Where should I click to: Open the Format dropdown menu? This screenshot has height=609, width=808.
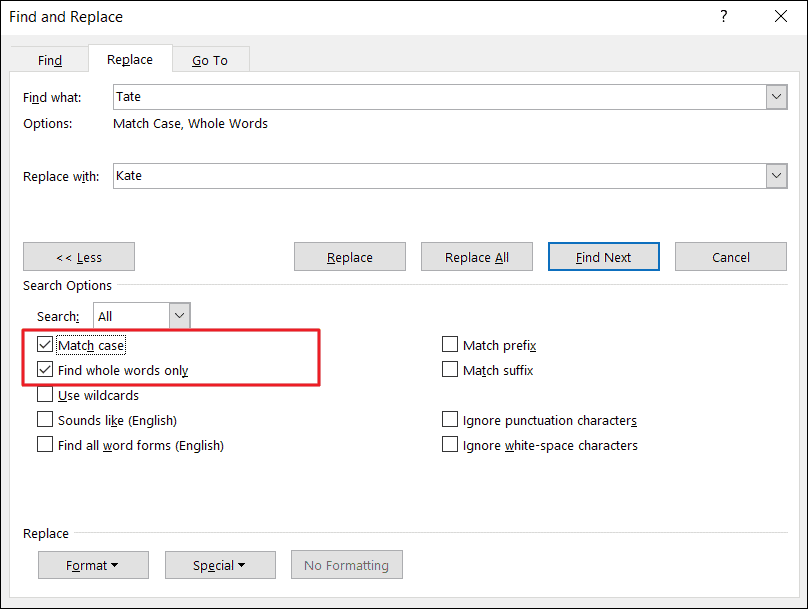[93, 564]
